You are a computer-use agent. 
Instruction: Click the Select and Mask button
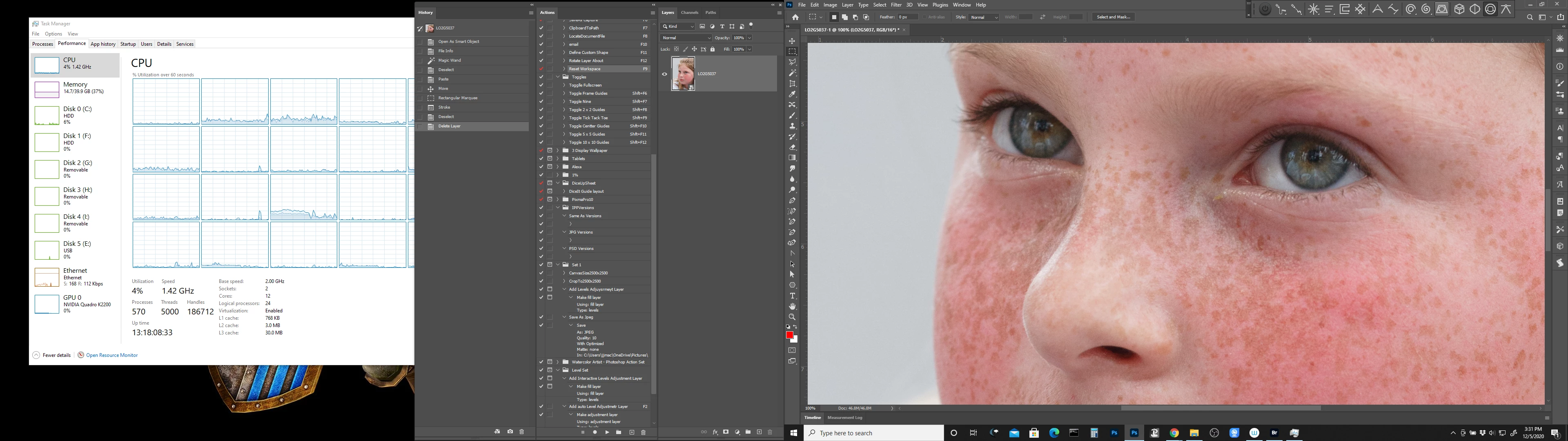[1113, 17]
